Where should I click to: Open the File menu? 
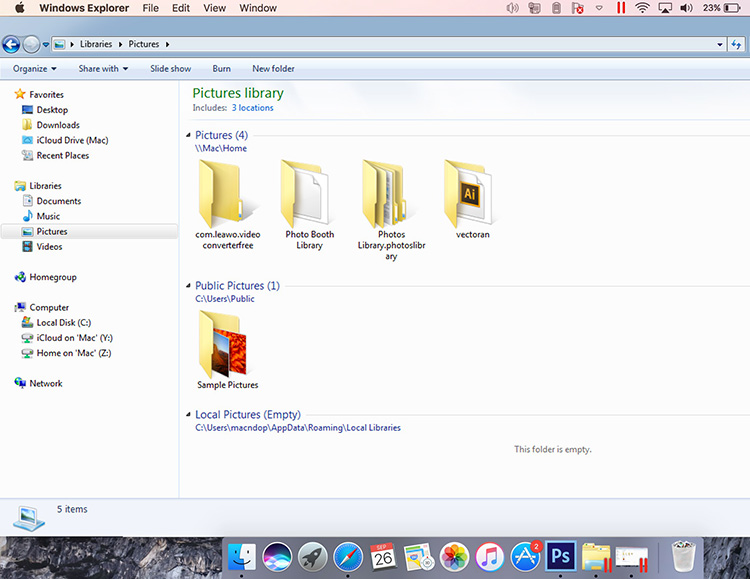[150, 8]
